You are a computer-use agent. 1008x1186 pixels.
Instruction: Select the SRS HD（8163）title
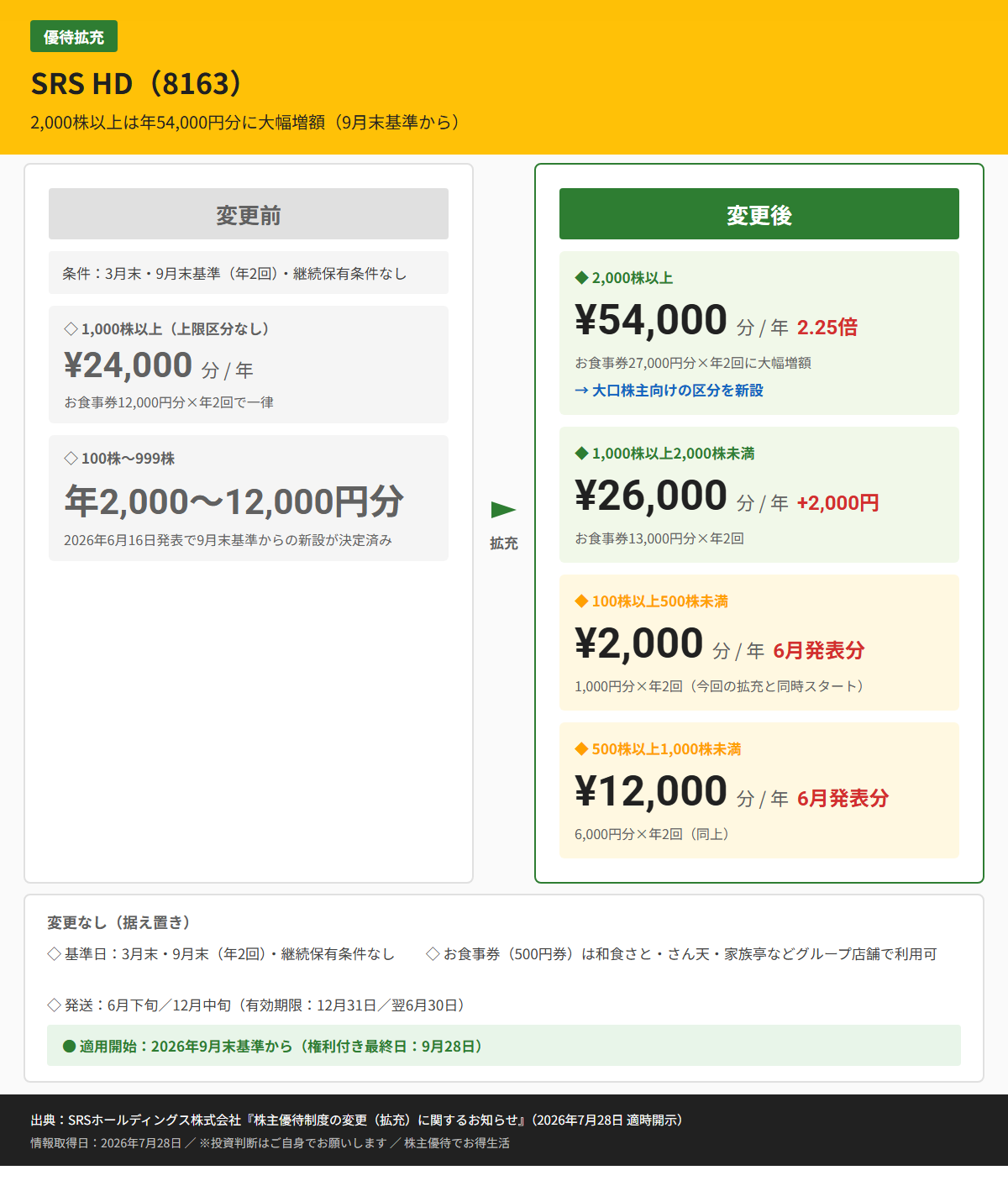click(x=136, y=84)
